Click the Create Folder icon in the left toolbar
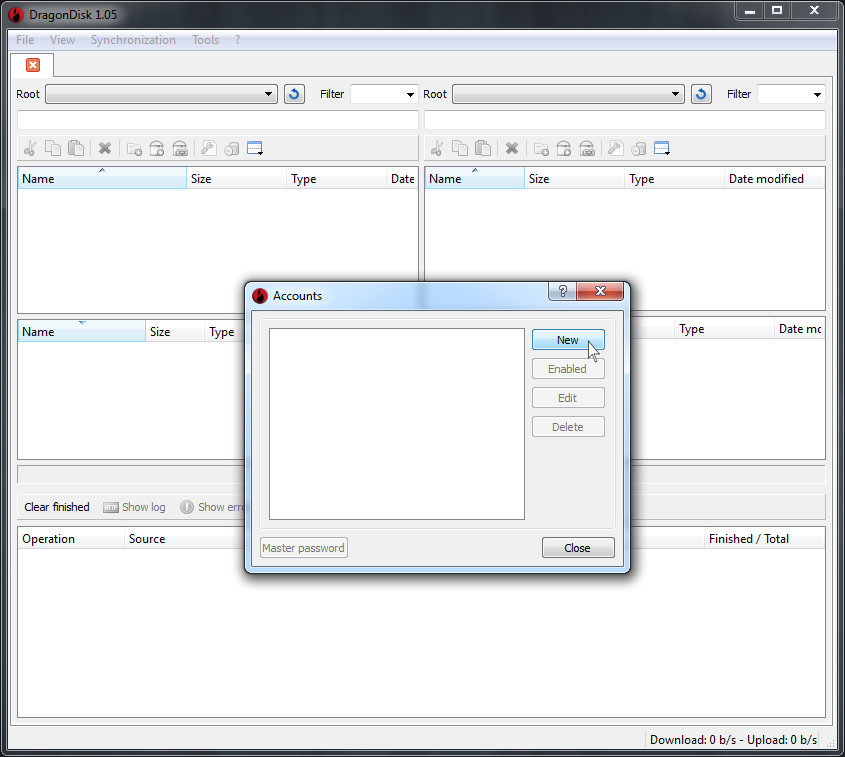845x757 pixels. [134, 148]
